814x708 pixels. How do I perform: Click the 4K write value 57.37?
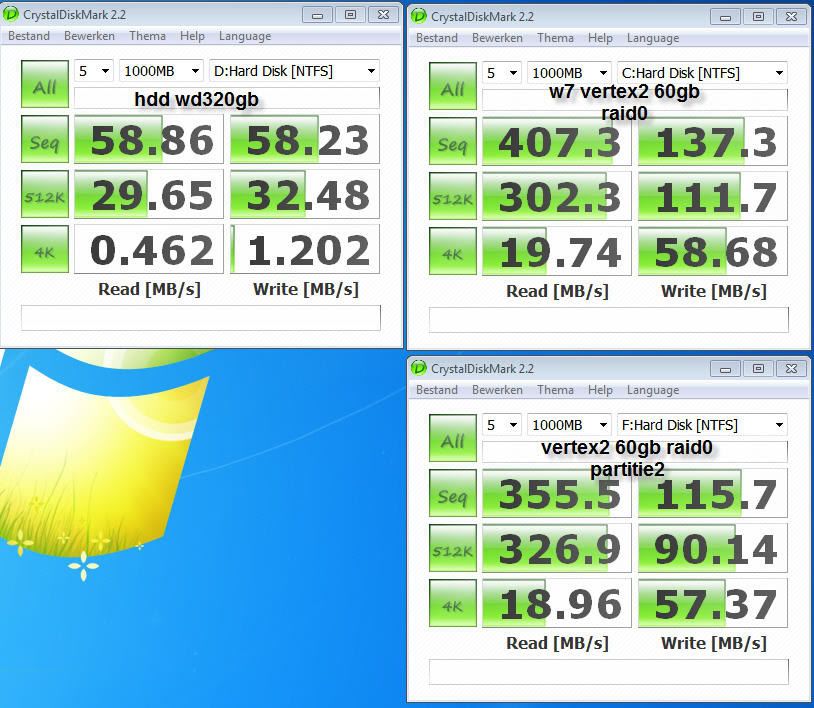click(x=713, y=603)
